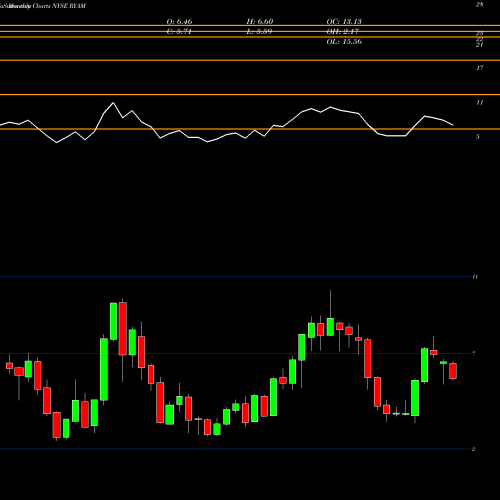
Task: Click the '7' price axis label
Action: click(x=474, y=353)
